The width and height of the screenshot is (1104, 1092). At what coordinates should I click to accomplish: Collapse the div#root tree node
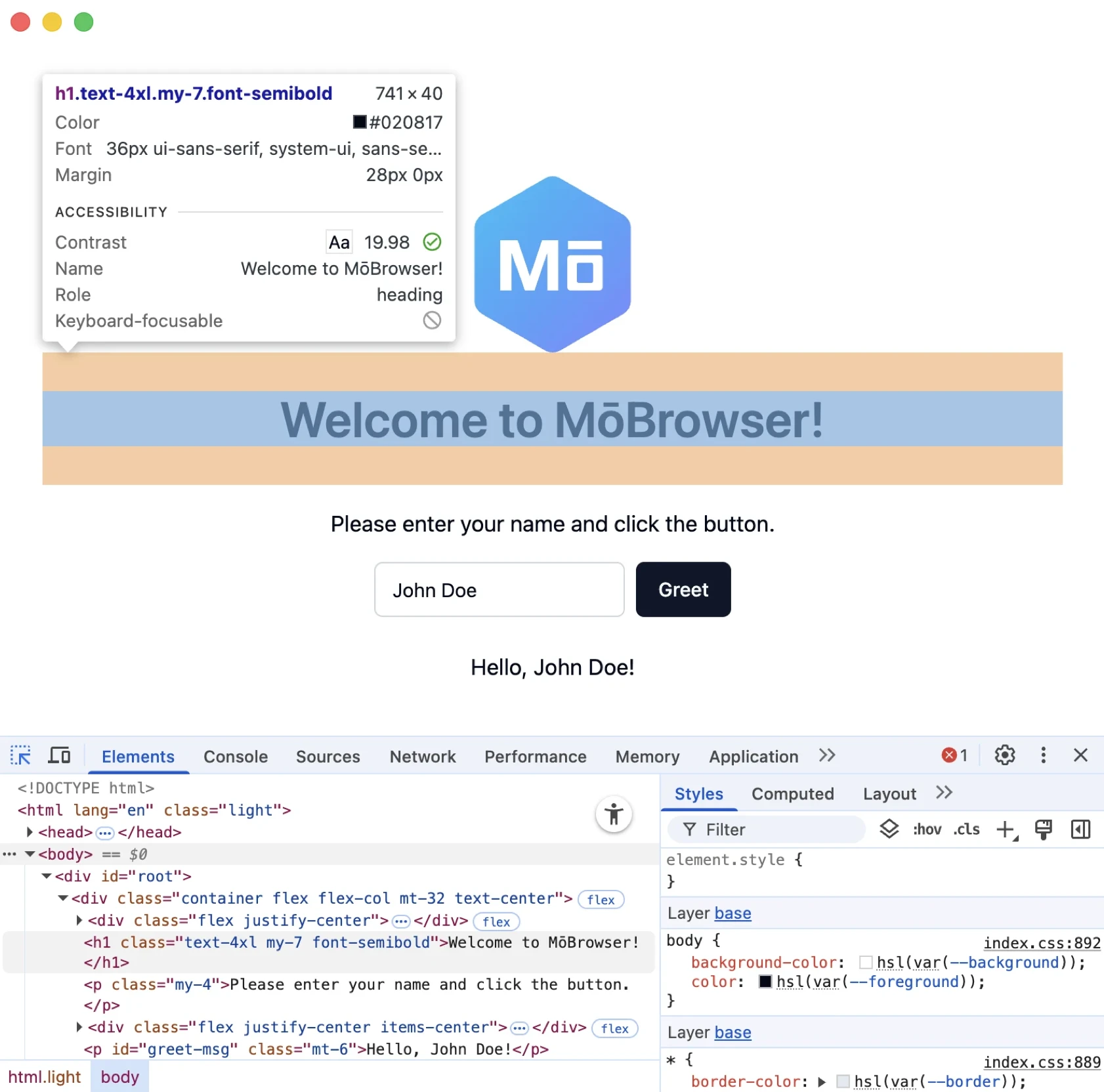click(x=46, y=876)
